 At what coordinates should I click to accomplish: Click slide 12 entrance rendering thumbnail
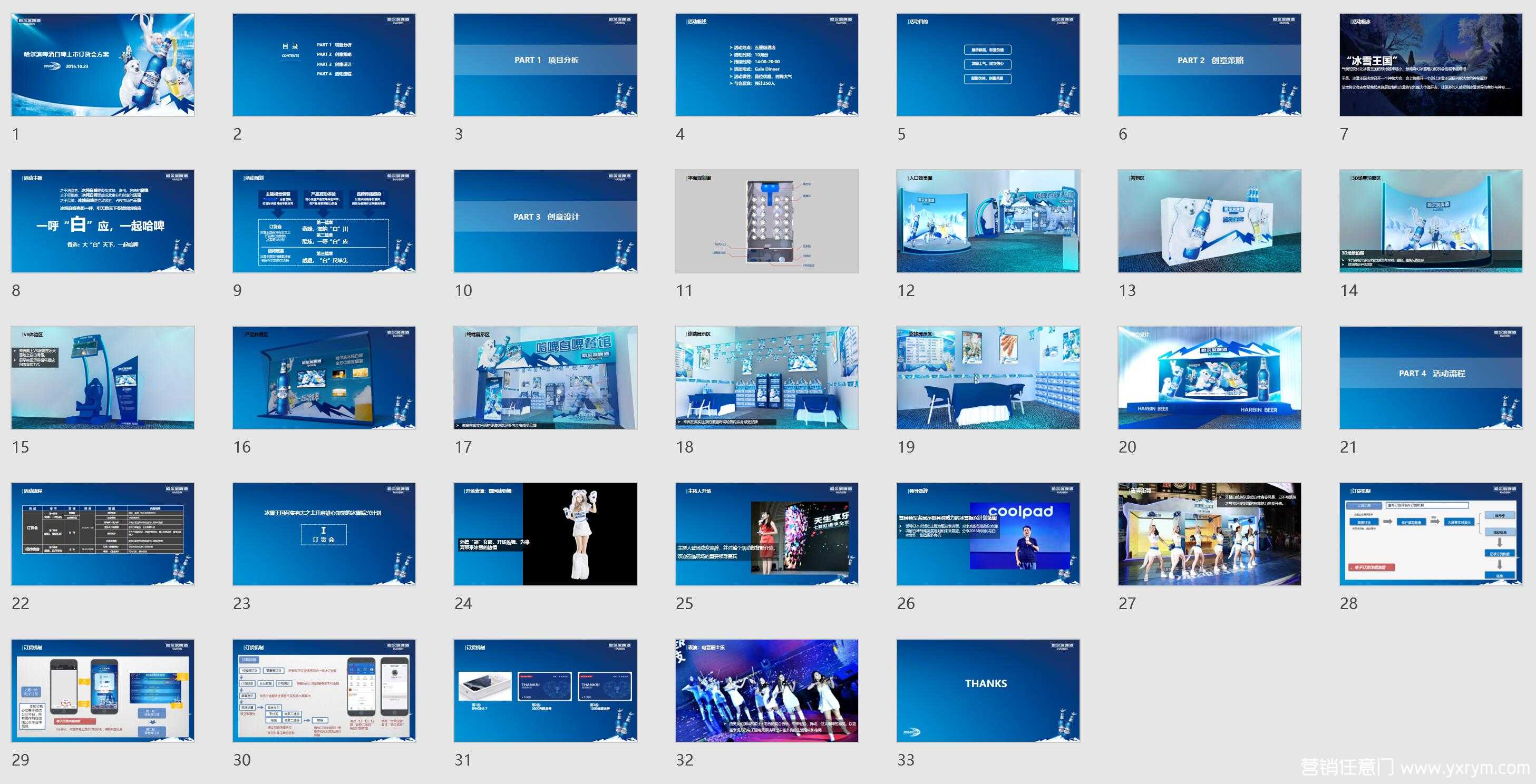[x=988, y=221]
